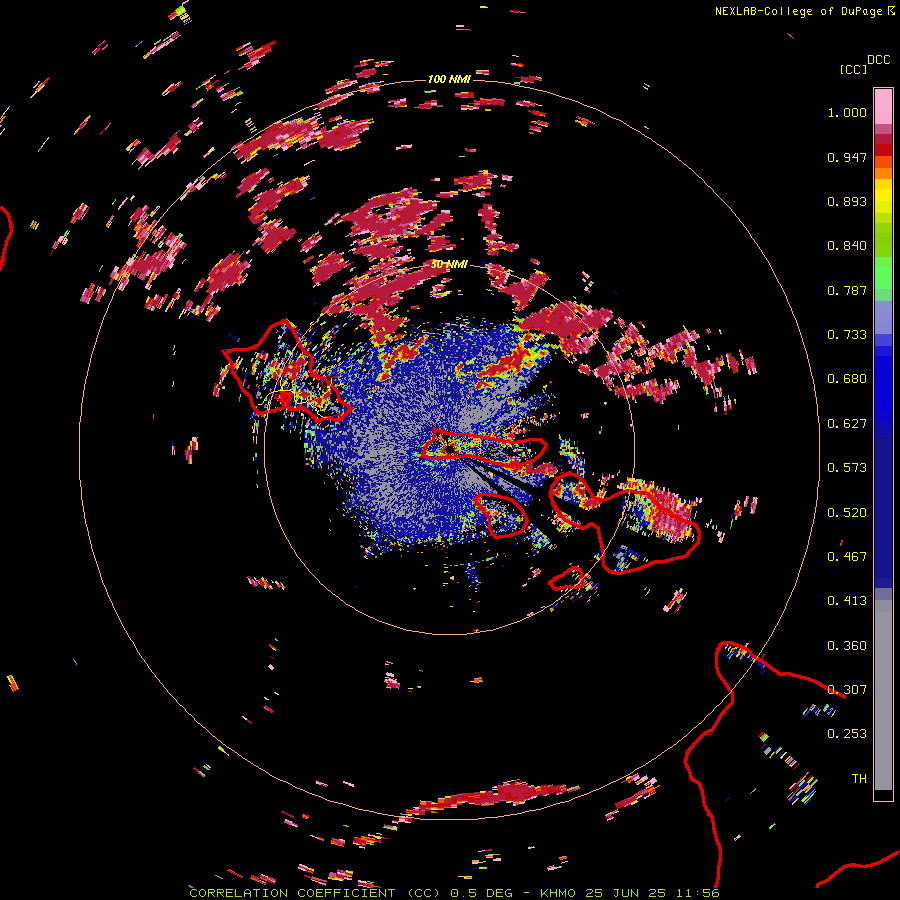This screenshot has width=900, height=900.
Task: Select the 0.573 scale value
Action: (x=847, y=468)
